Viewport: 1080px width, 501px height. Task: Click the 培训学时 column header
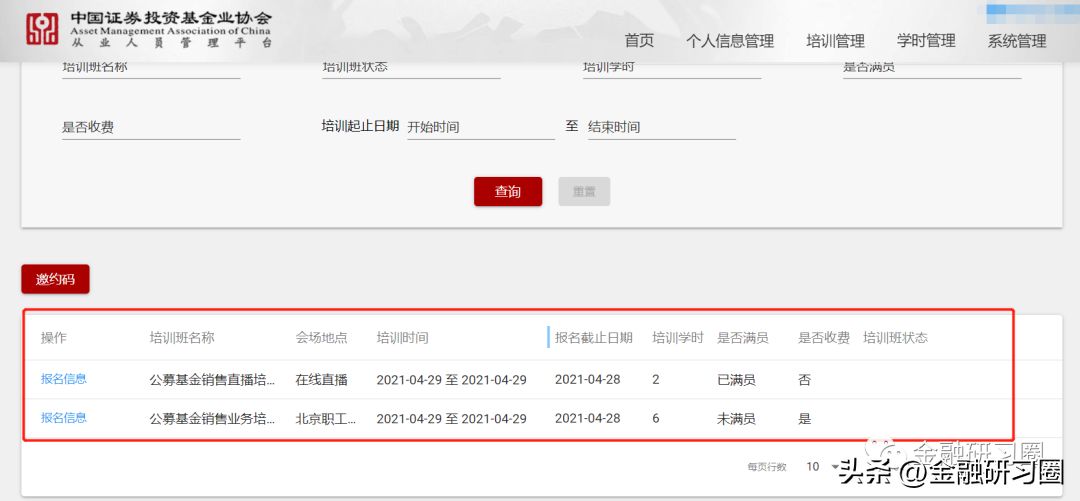(x=678, y=338)
